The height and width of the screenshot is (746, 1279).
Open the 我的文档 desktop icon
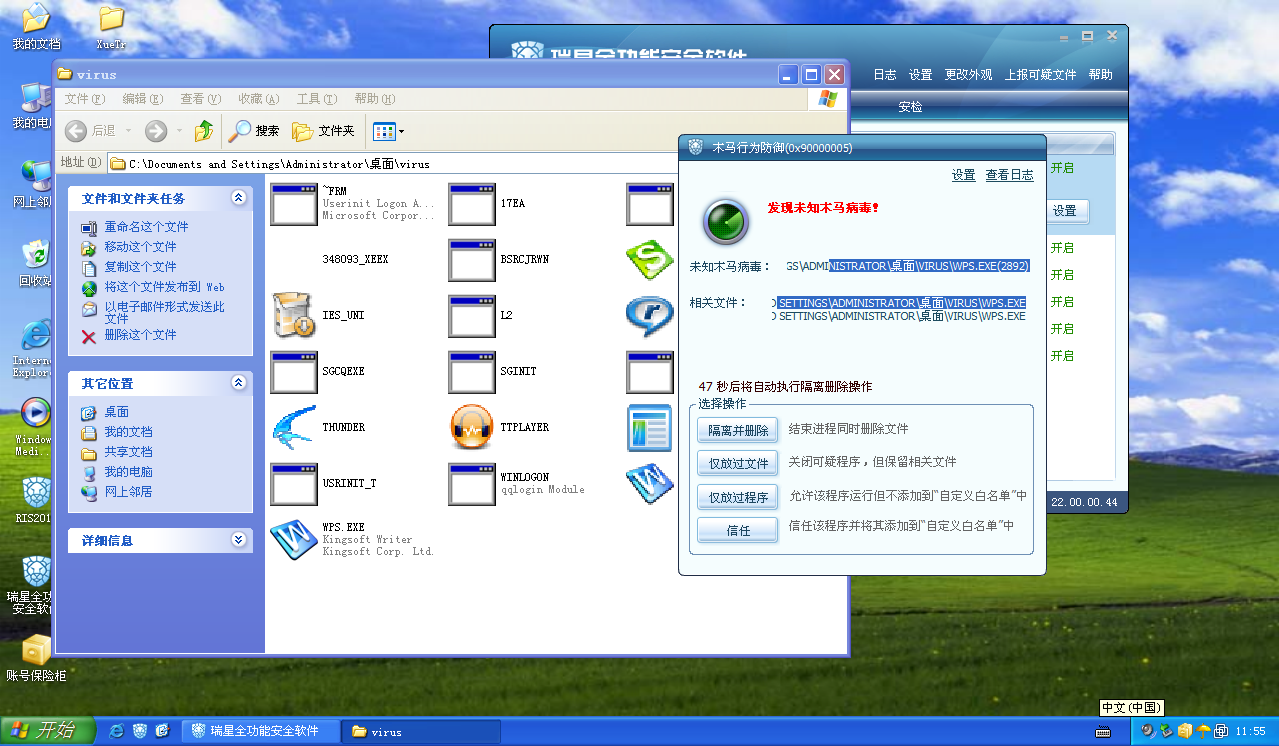(x=36, y=28)
